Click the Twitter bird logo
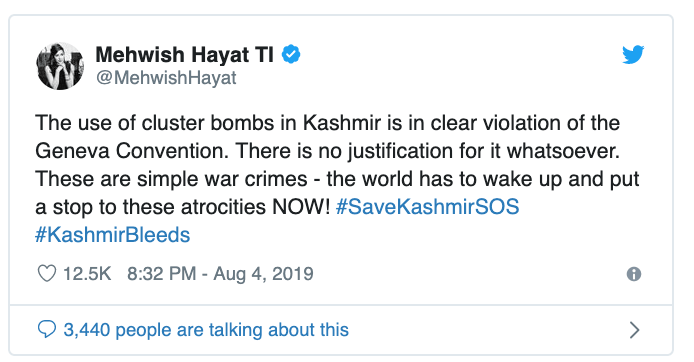694x362 pixels. [x=633, y=54]
